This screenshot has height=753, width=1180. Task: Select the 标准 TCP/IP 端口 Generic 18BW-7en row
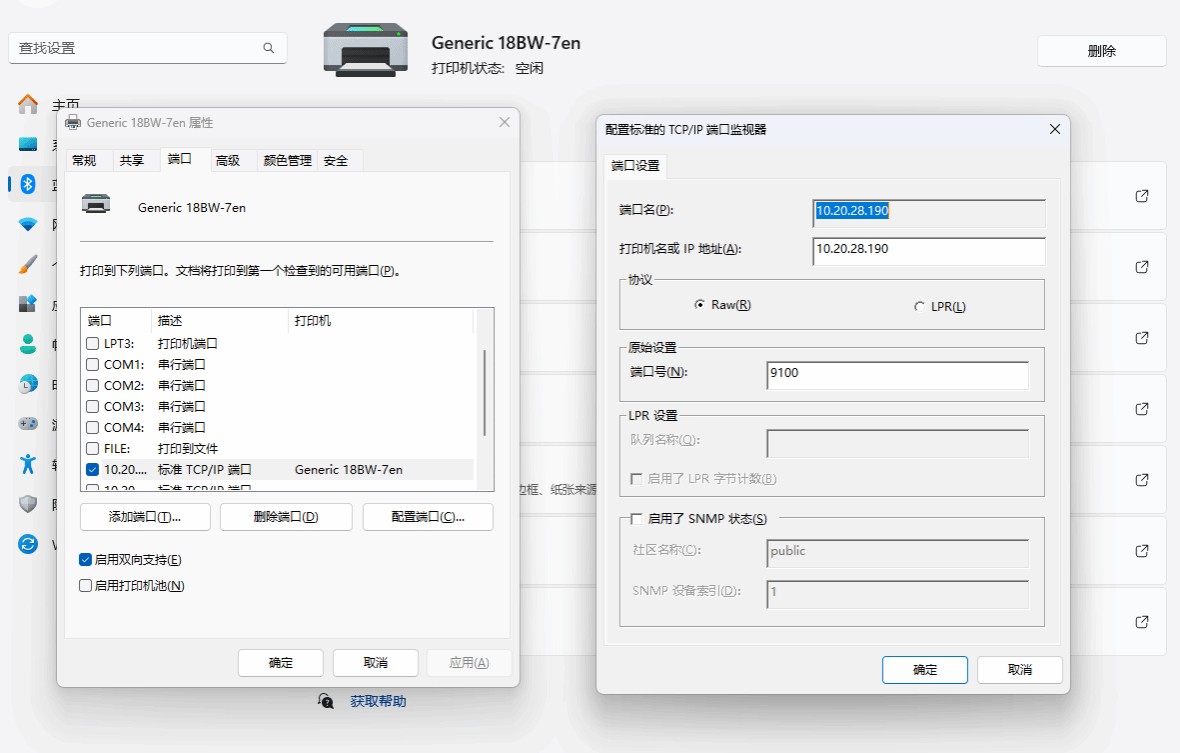point(278,469)
